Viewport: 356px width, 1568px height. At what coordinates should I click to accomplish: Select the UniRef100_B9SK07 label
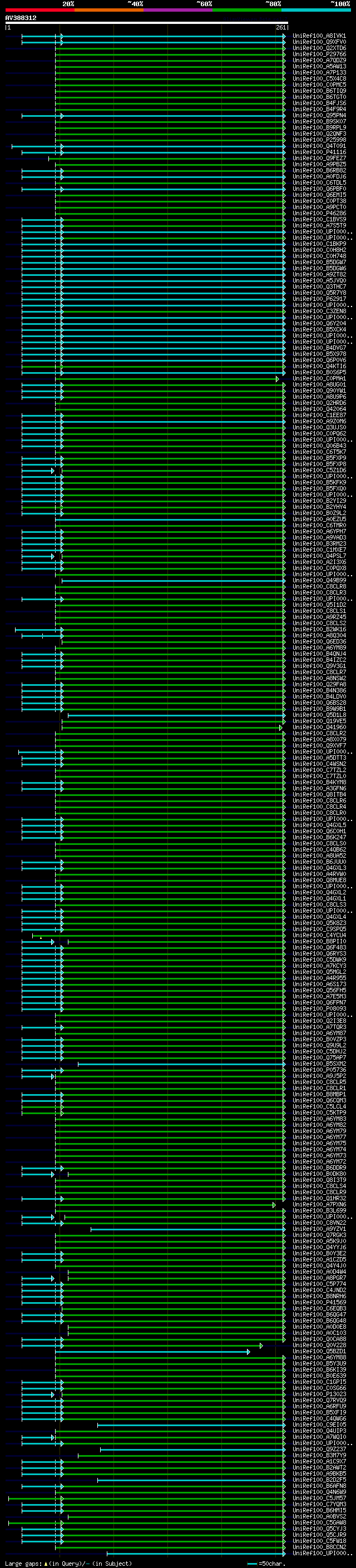tap(319, 121)
